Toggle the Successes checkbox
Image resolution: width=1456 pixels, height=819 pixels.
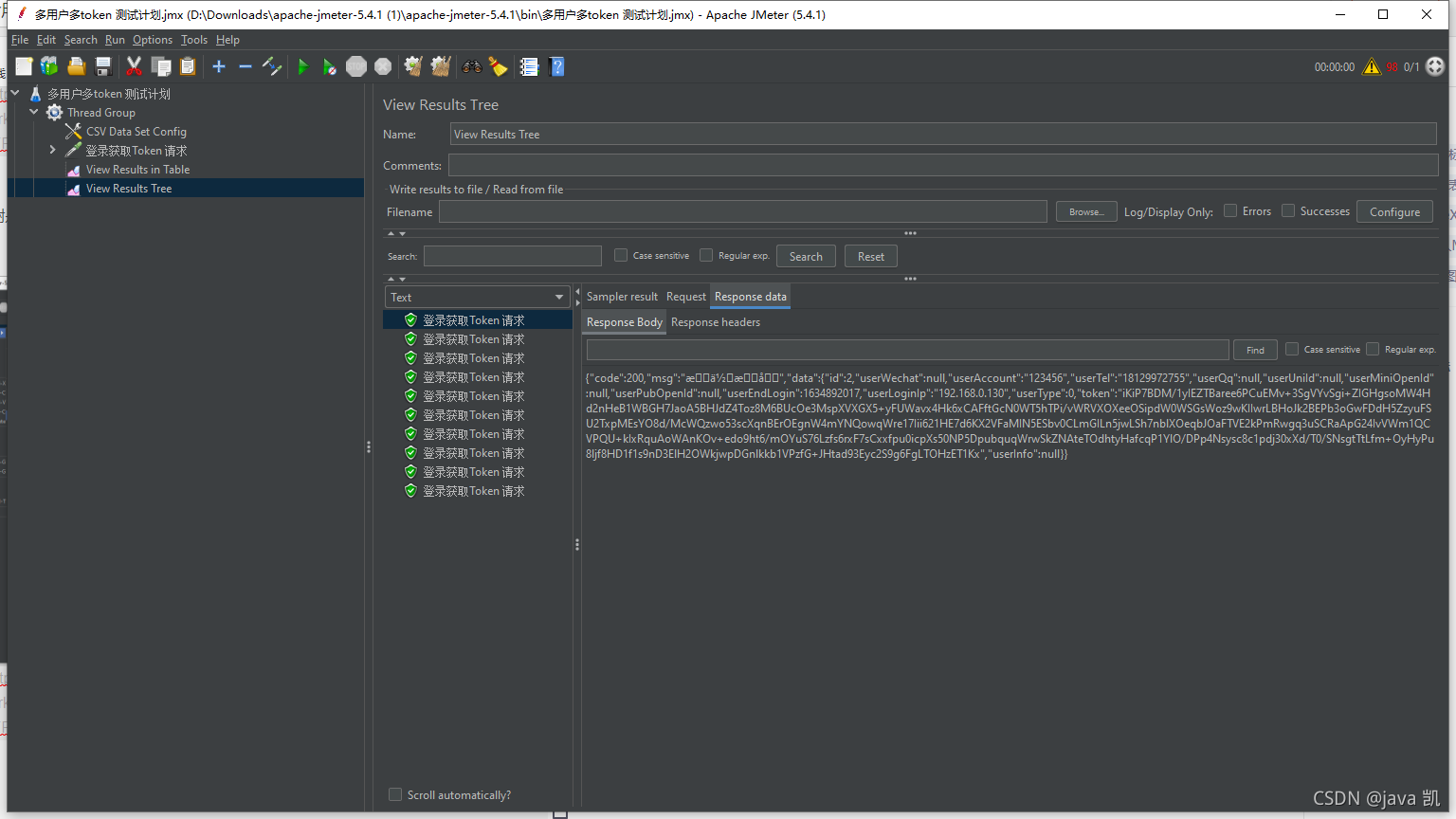point(1288,210)
